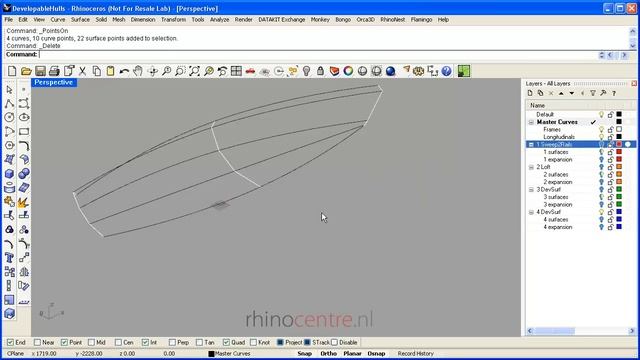Toggle the Int osnap checkbox

pyautogui.click(x=145, y=342)
